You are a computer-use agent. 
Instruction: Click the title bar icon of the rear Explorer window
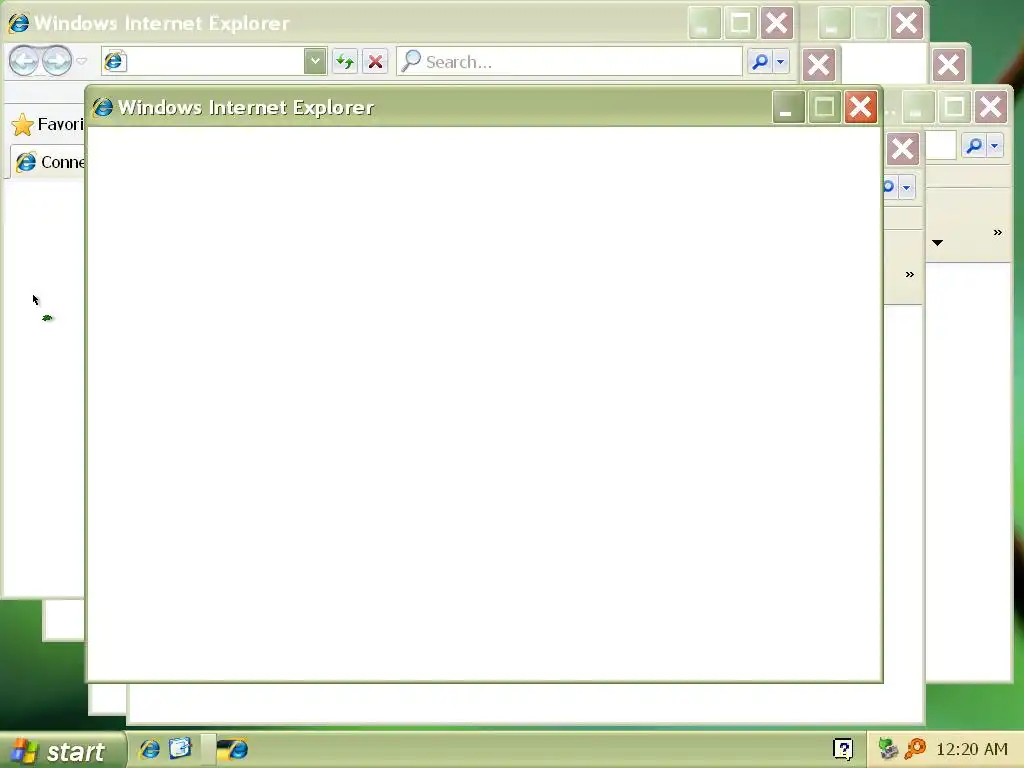19,23
